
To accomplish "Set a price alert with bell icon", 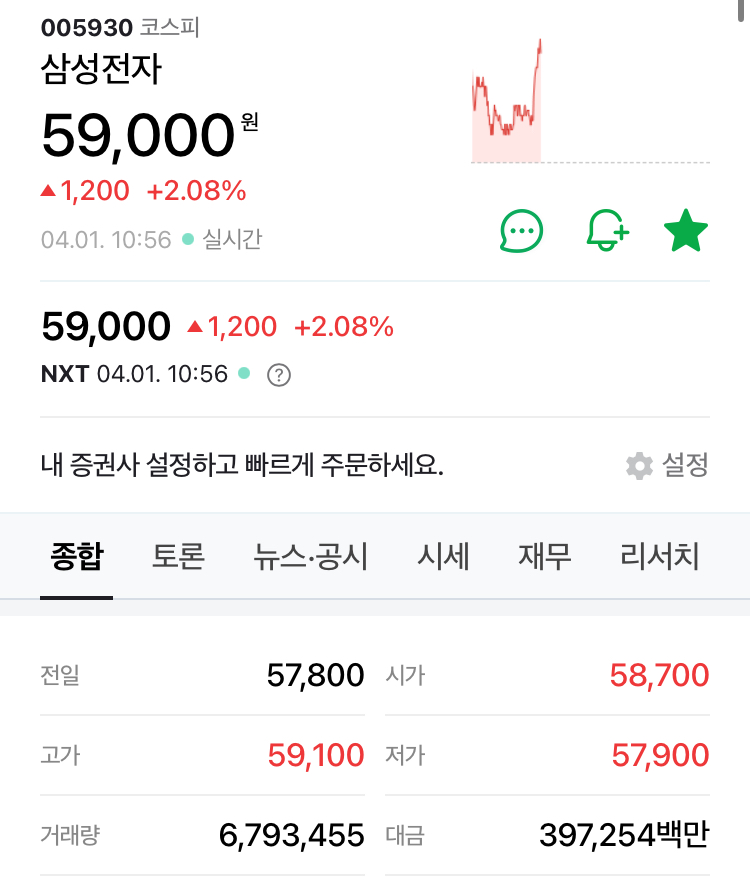I will coord(605,232).
